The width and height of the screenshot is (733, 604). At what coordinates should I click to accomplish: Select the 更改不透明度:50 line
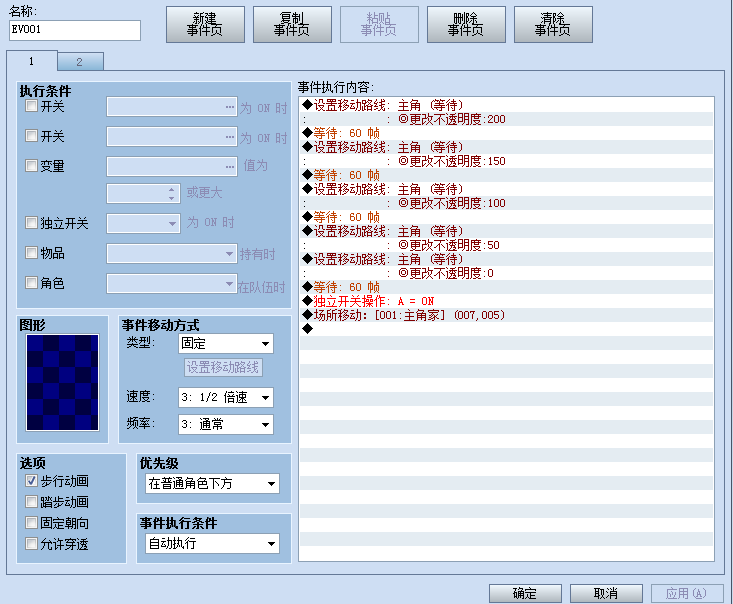click(x=507, y=245)
